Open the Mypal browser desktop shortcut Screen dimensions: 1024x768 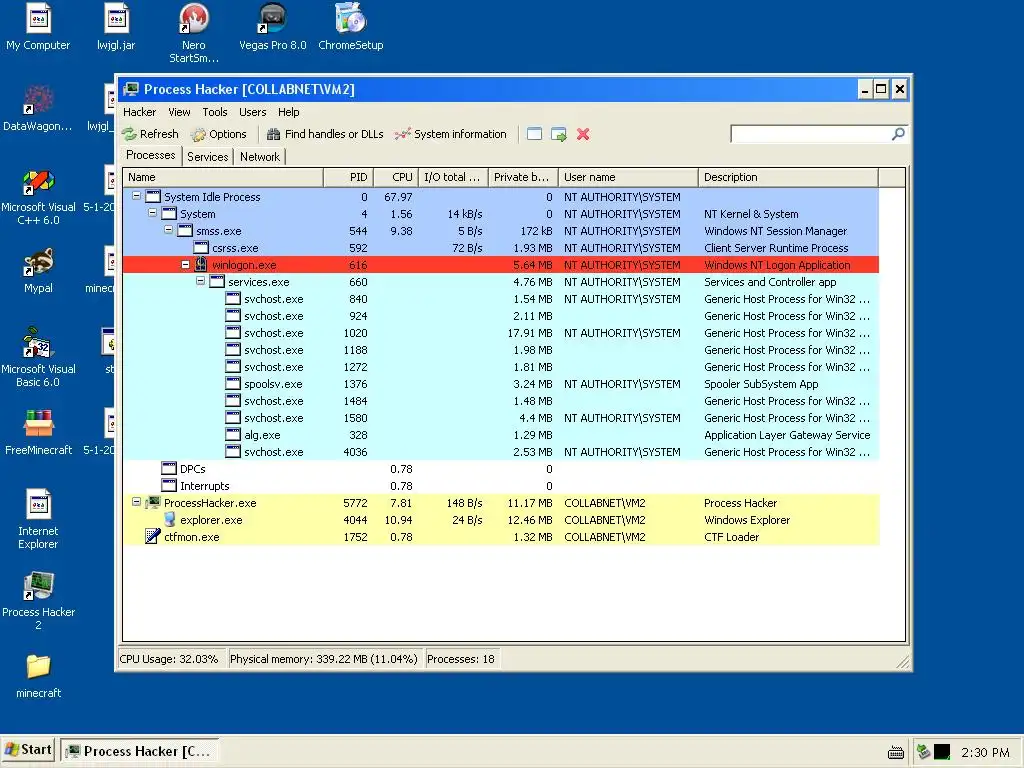(x=38, y=270)
